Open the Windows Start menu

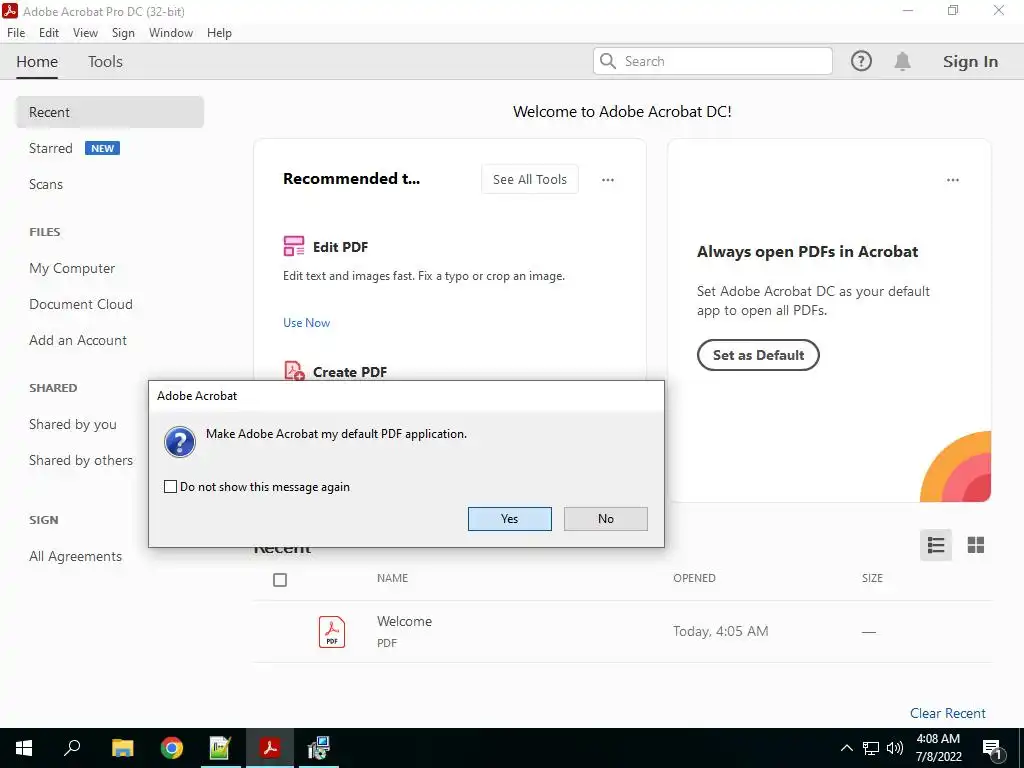pos(24,748)
